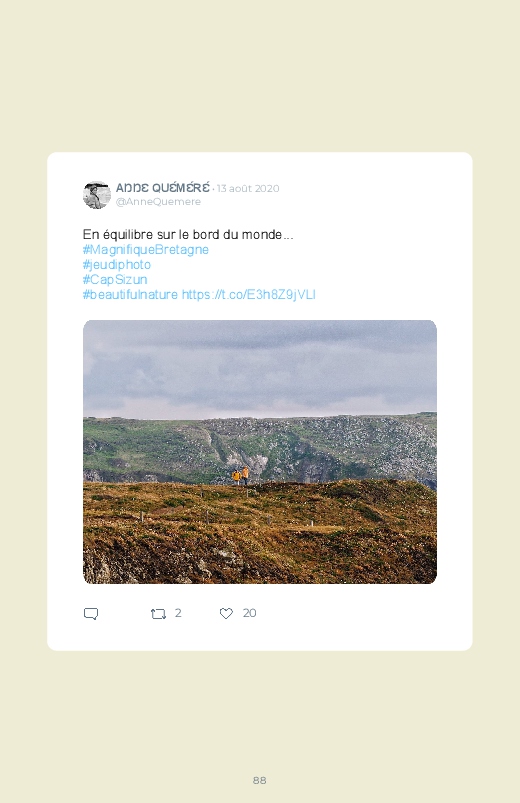Click the 13 août 2020 date
Image resolution: width=520 pixels, height=803 pixels.
248,188
